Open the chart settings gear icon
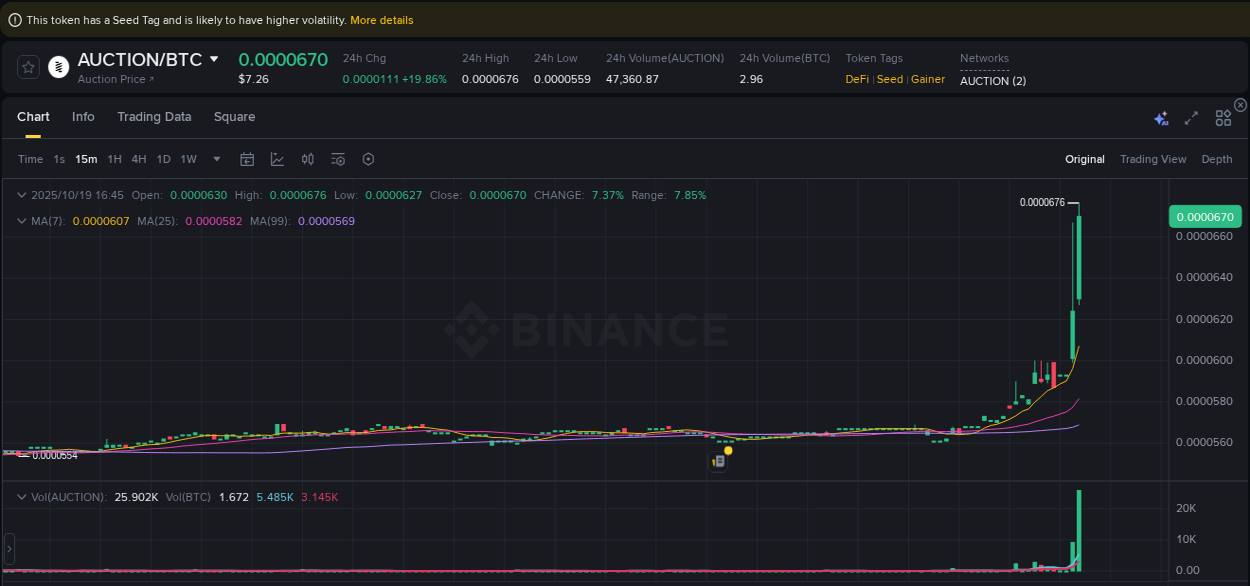This screenshot has width=1250, height=586. point(367,159)
